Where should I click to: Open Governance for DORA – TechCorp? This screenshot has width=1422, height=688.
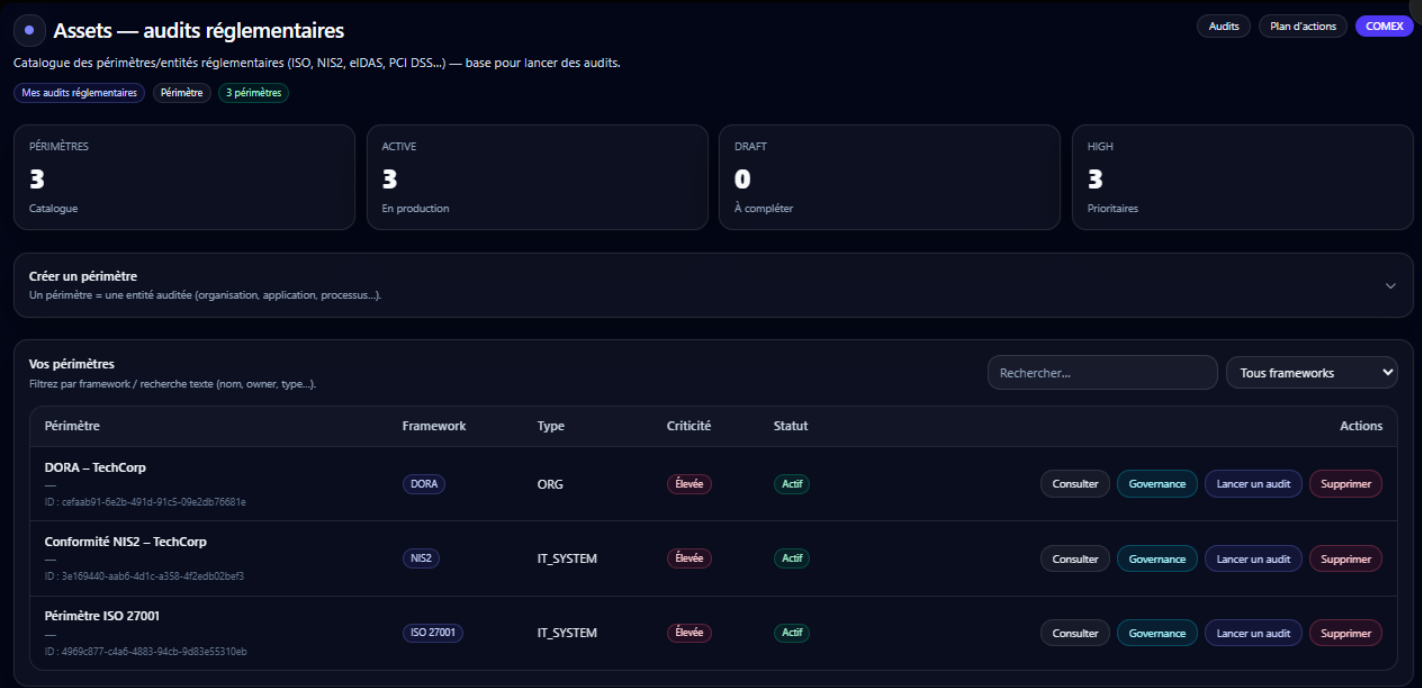click(1157, 484)
